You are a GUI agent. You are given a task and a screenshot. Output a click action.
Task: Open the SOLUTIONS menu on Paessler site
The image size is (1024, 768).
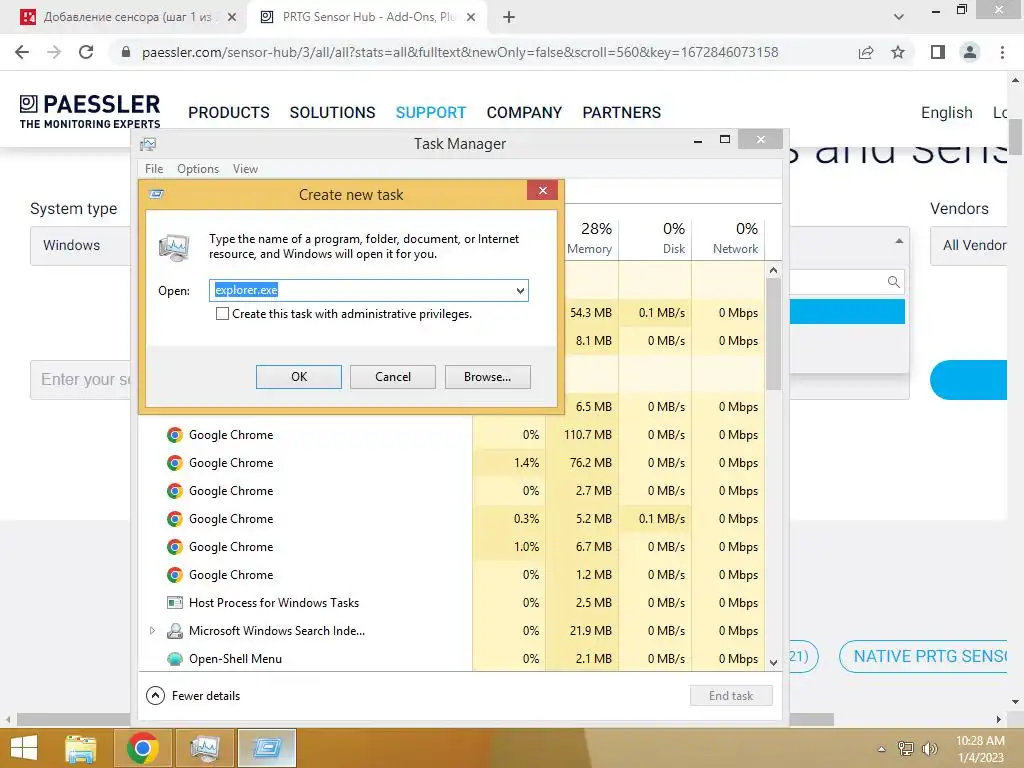[332, 112]
